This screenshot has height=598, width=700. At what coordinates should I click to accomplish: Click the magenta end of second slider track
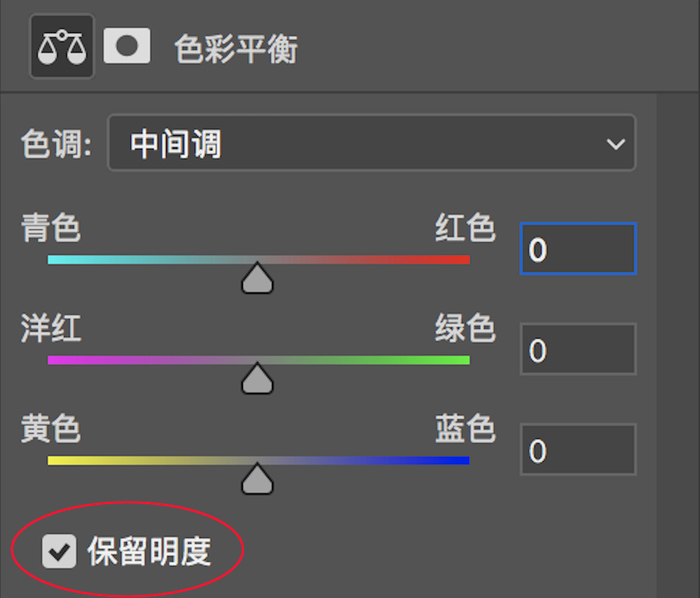(58, 360)
